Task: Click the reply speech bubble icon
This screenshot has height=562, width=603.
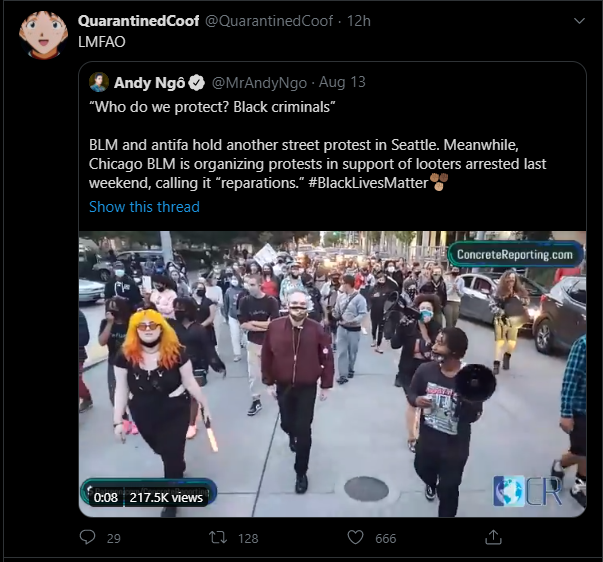Action: click(x=87, y=537)
